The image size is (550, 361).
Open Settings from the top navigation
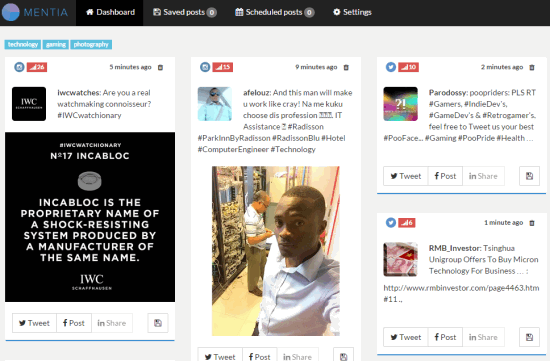click(x=352, y=12)
